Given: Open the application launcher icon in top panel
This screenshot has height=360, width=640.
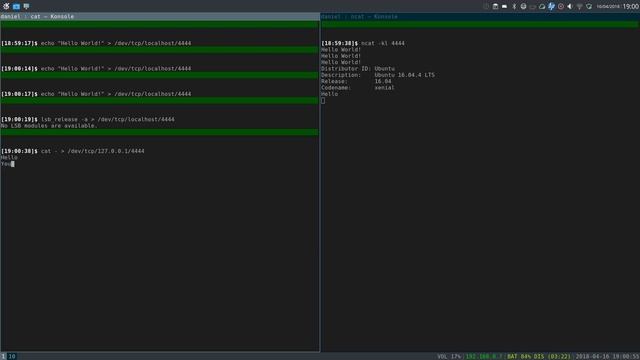Looking at the screenshot, I should [6, 6].
